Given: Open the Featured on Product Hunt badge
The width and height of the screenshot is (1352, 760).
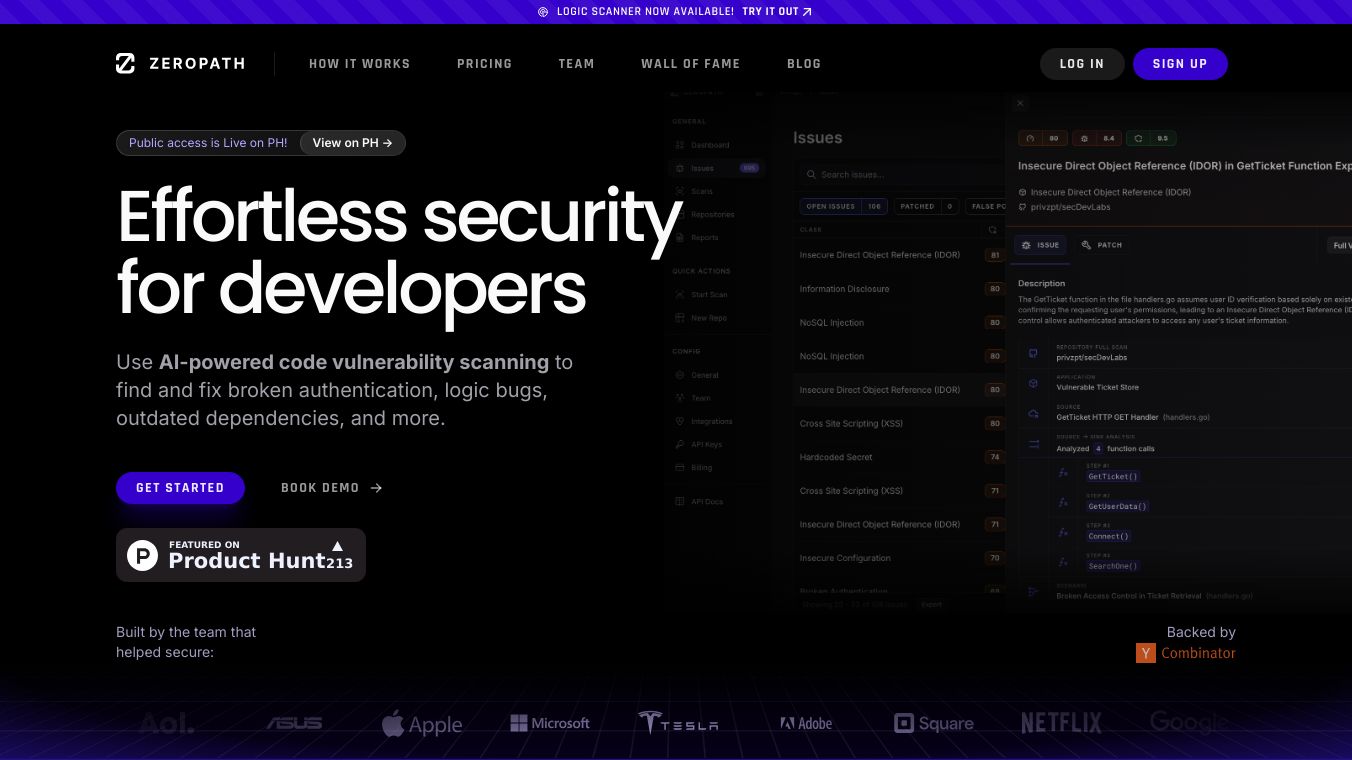Looking at the screenshot, I should click(241, 555).
